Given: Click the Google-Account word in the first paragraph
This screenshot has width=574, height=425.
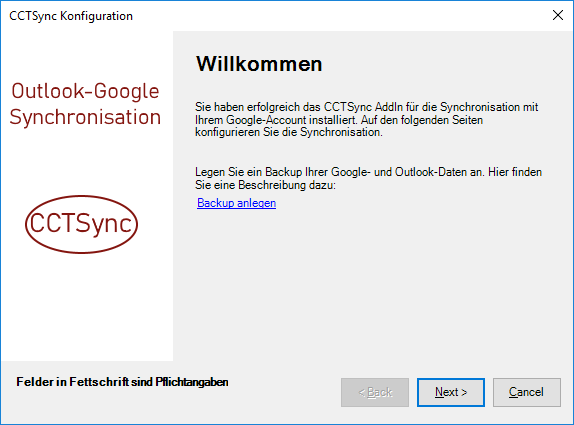Looking at the screenshot, I should click(x=266, y=120).
